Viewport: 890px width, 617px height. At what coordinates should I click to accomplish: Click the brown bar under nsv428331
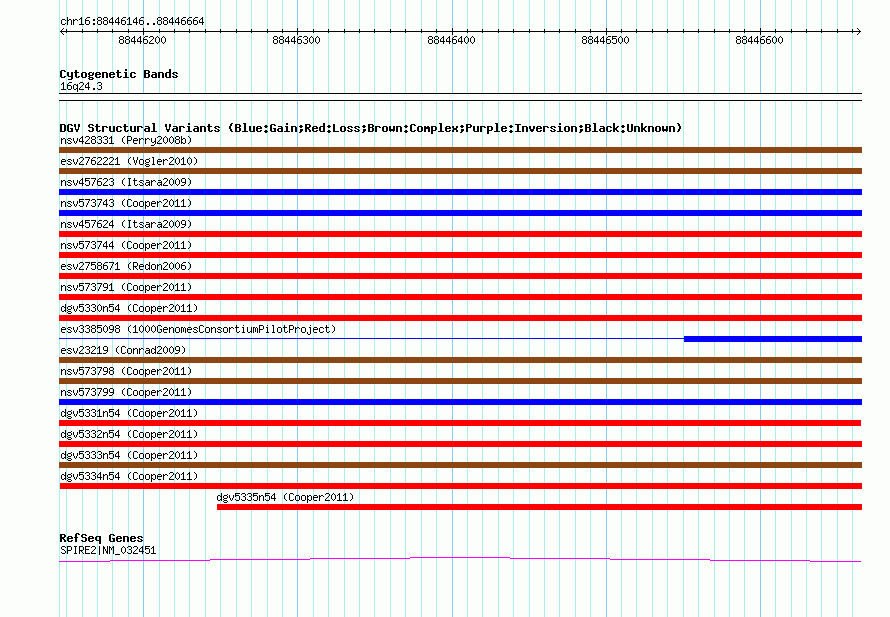pos(460,150)
